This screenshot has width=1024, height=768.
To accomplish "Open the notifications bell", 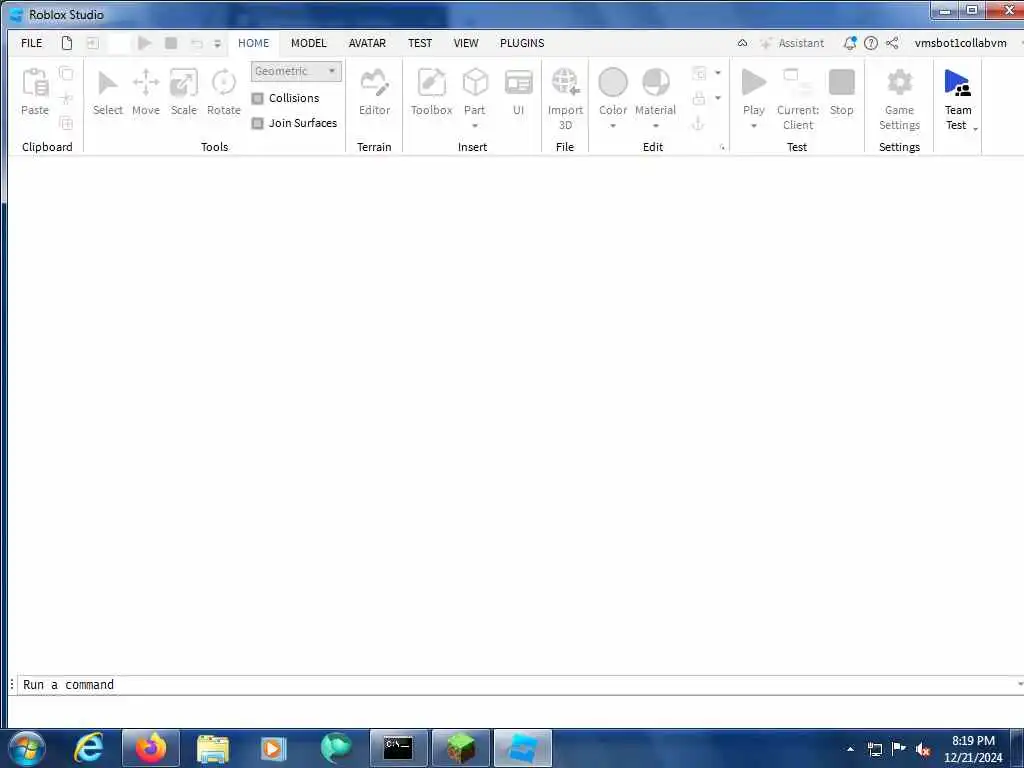I will [x=850, y=43].
